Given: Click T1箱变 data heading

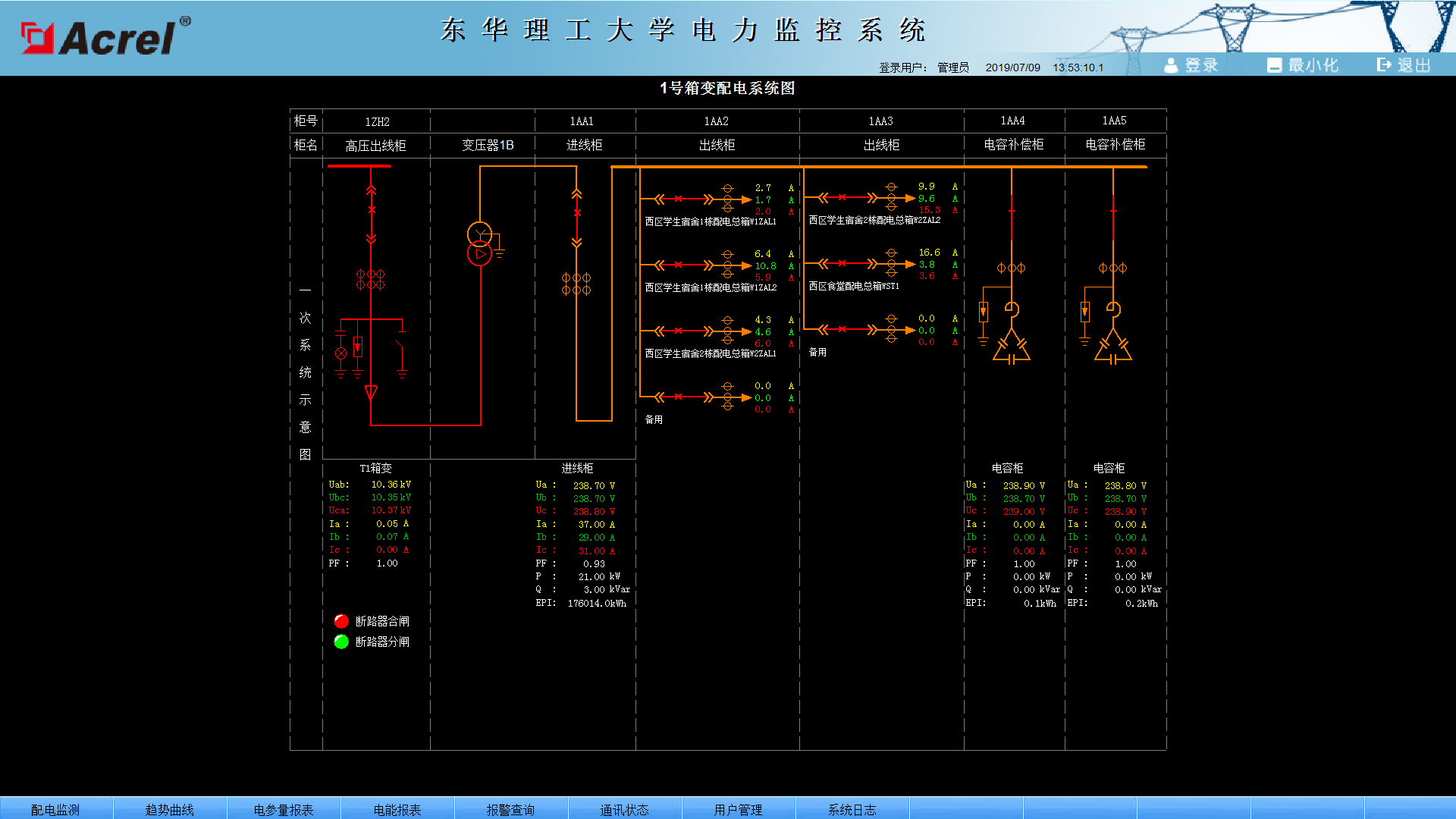Looking at the screenshot, I should (x=375, y=468).
